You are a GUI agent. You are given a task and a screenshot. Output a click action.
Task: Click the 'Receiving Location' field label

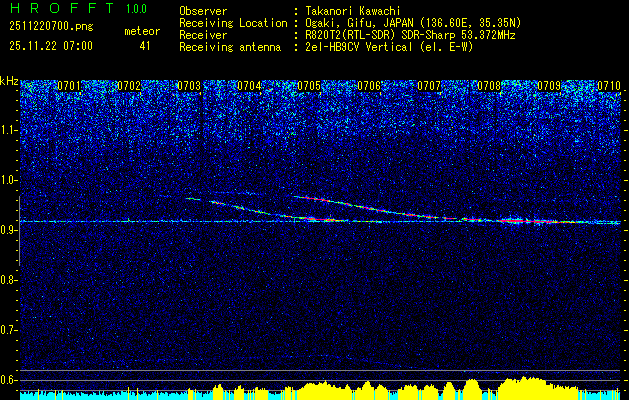233,23
